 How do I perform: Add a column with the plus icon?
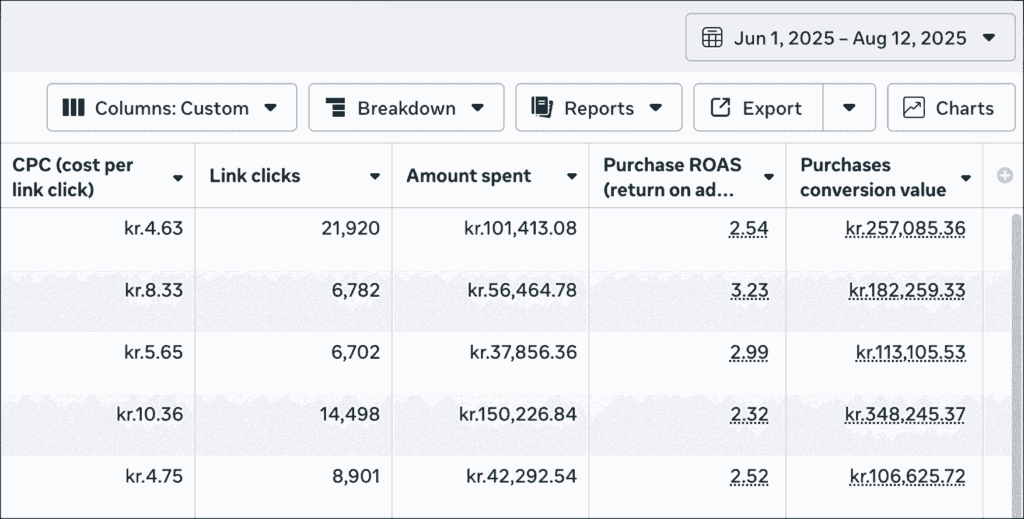[x=1005, y=176]
